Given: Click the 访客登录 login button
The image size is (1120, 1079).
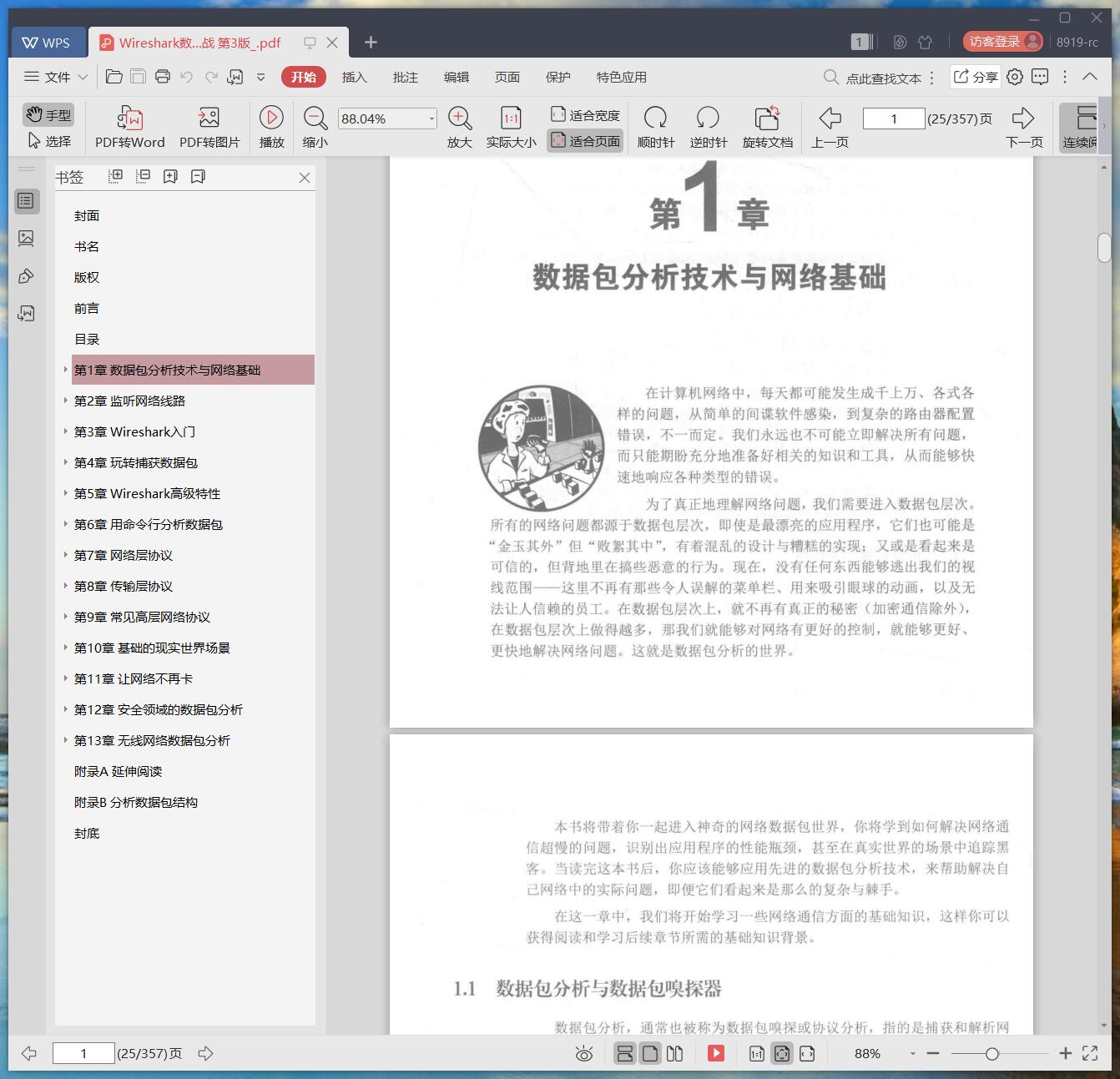Looking at the screenshot, I should click(x=1003, y=42).
